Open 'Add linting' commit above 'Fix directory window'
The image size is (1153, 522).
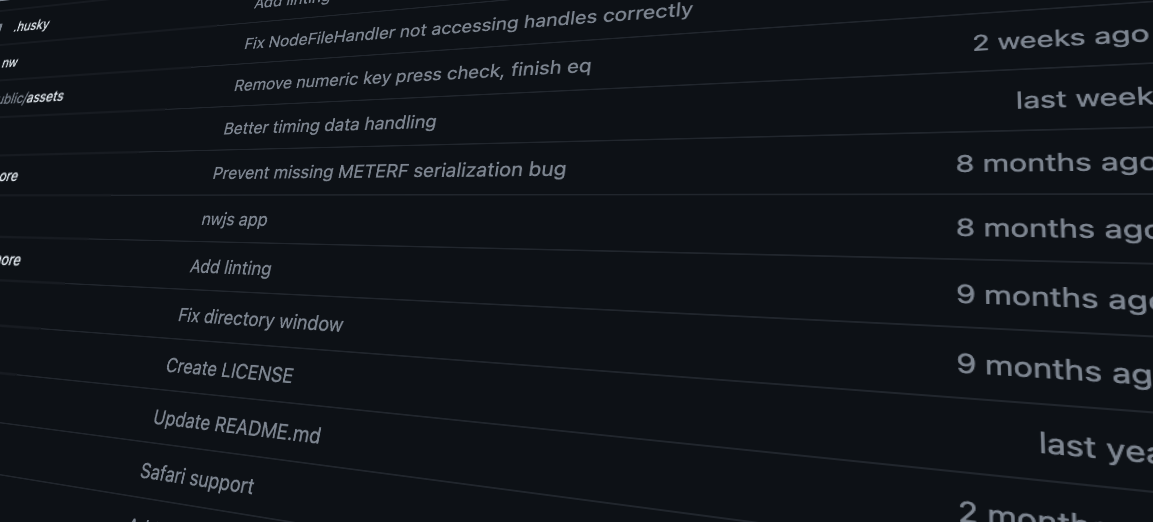pos(230,267)
